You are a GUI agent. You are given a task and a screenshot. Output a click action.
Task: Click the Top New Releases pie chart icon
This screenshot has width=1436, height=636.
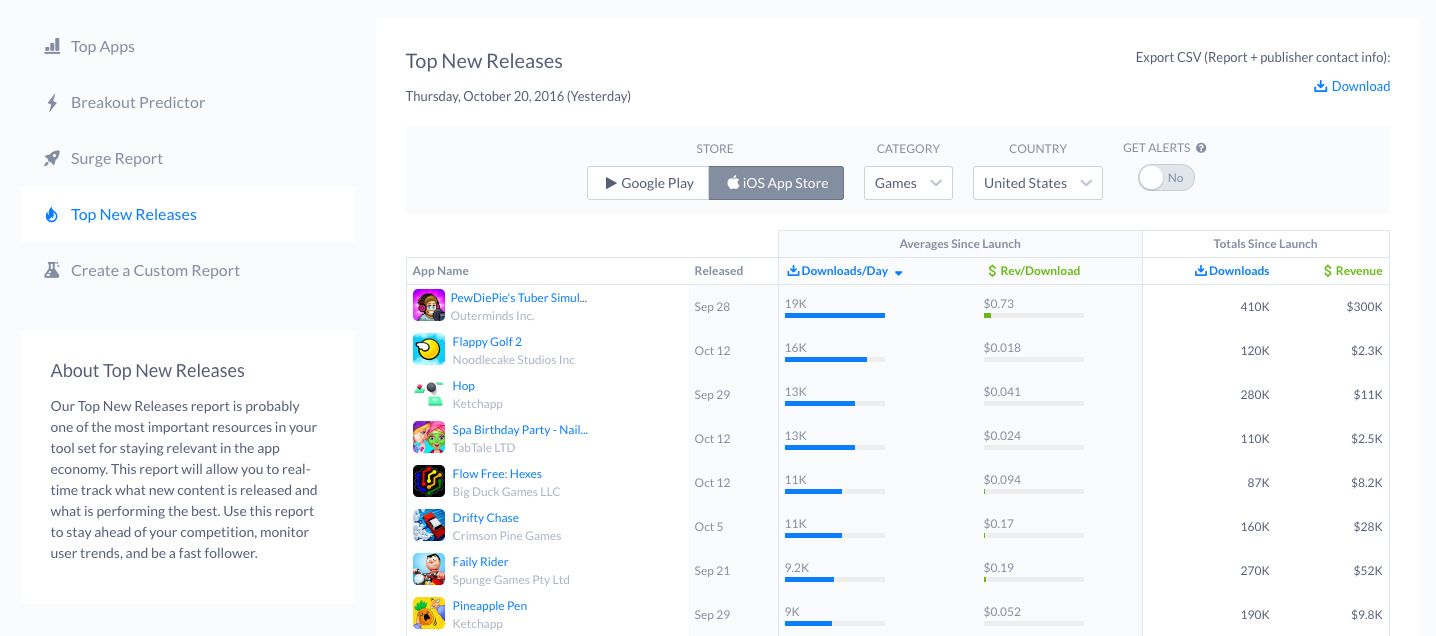52,214
